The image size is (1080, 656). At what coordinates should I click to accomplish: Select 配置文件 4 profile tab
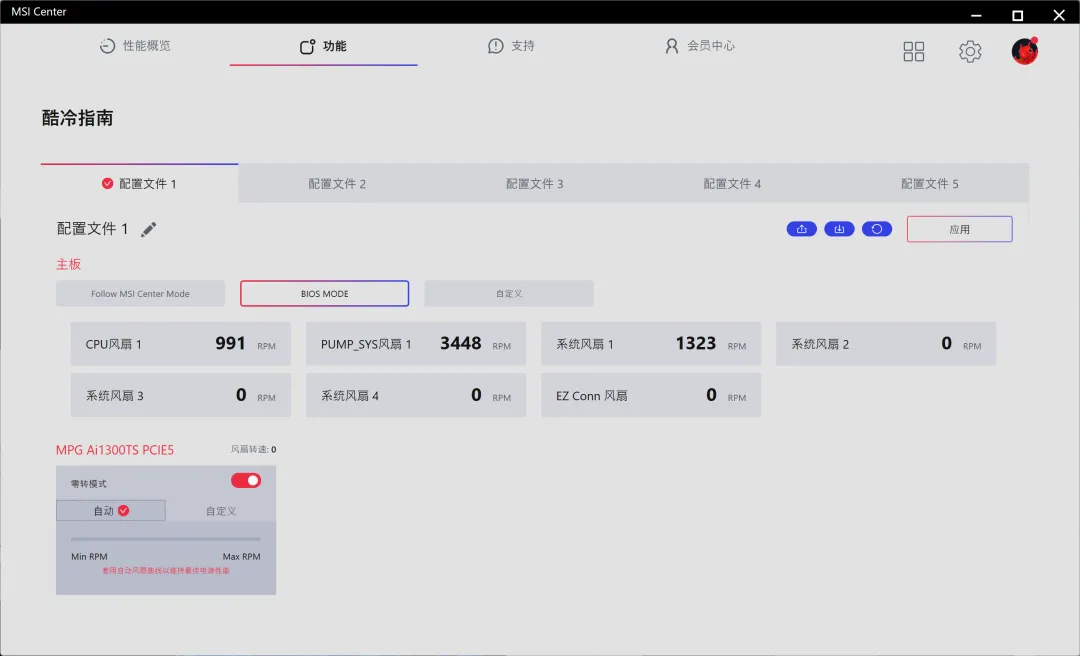[x=732, y=183]
